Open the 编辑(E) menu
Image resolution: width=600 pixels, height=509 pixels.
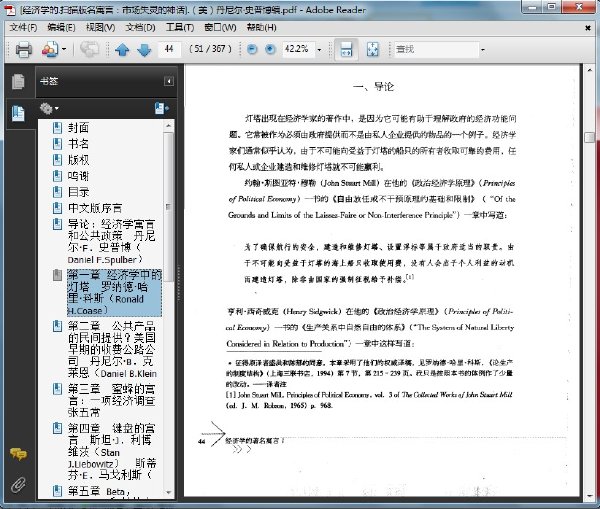[61, 28]
